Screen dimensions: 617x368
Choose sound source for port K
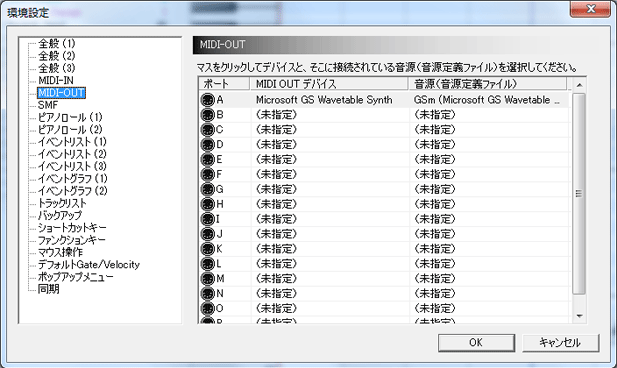click(x=489, y=249)
